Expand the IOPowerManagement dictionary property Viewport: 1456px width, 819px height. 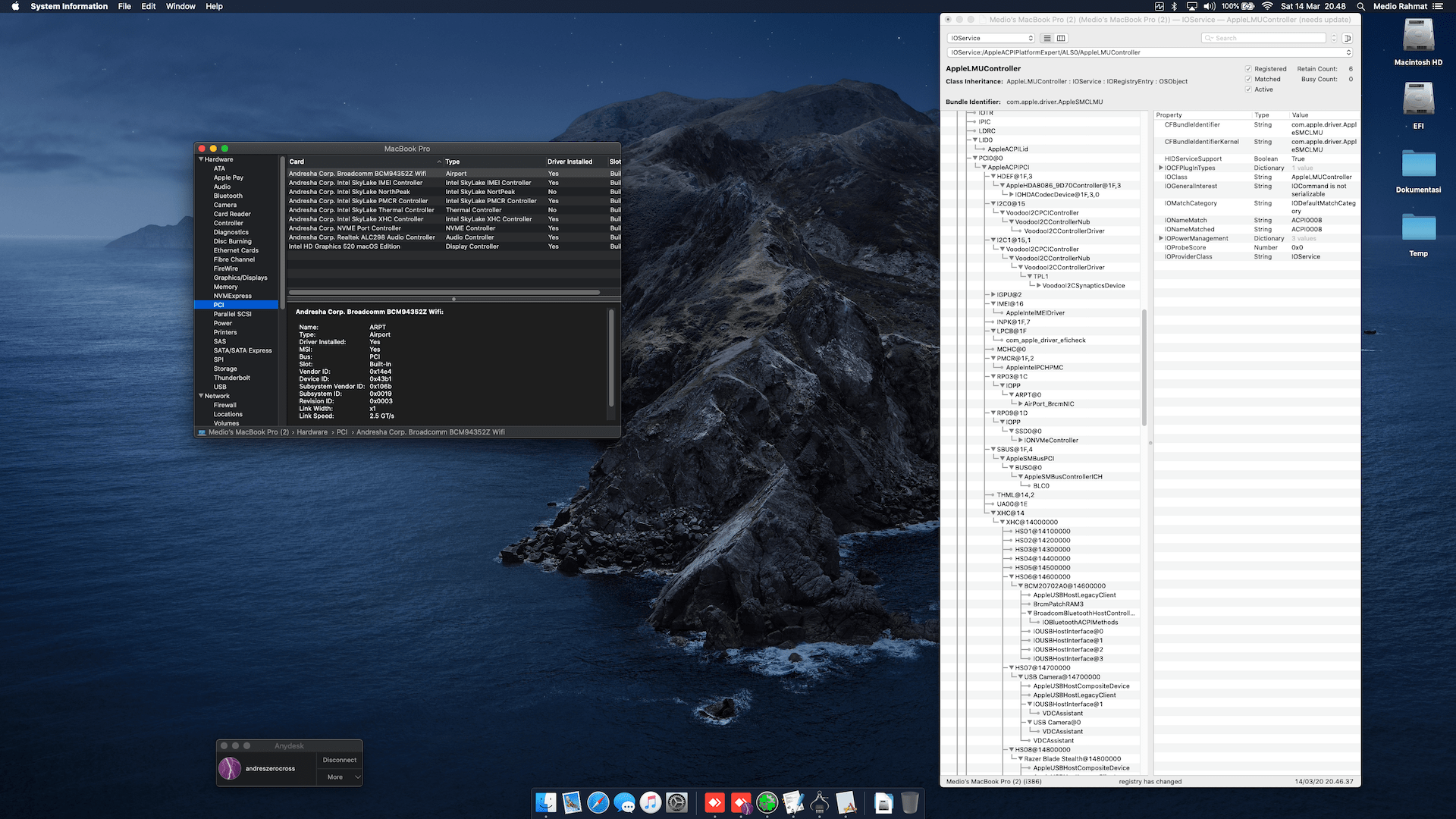[x=1161, y=239]
